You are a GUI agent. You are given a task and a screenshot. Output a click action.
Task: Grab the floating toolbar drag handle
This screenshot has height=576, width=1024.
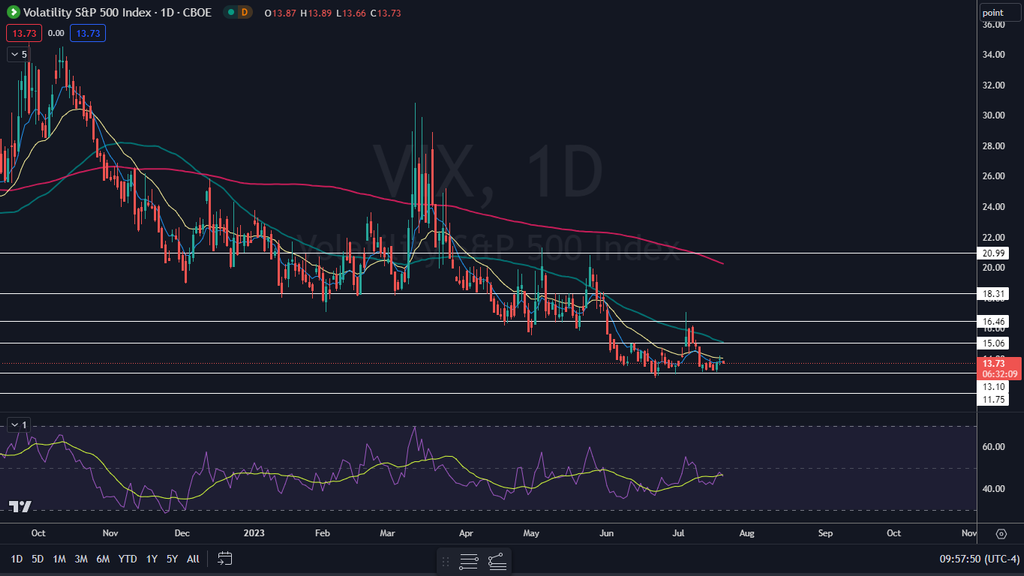coord(445,561)
